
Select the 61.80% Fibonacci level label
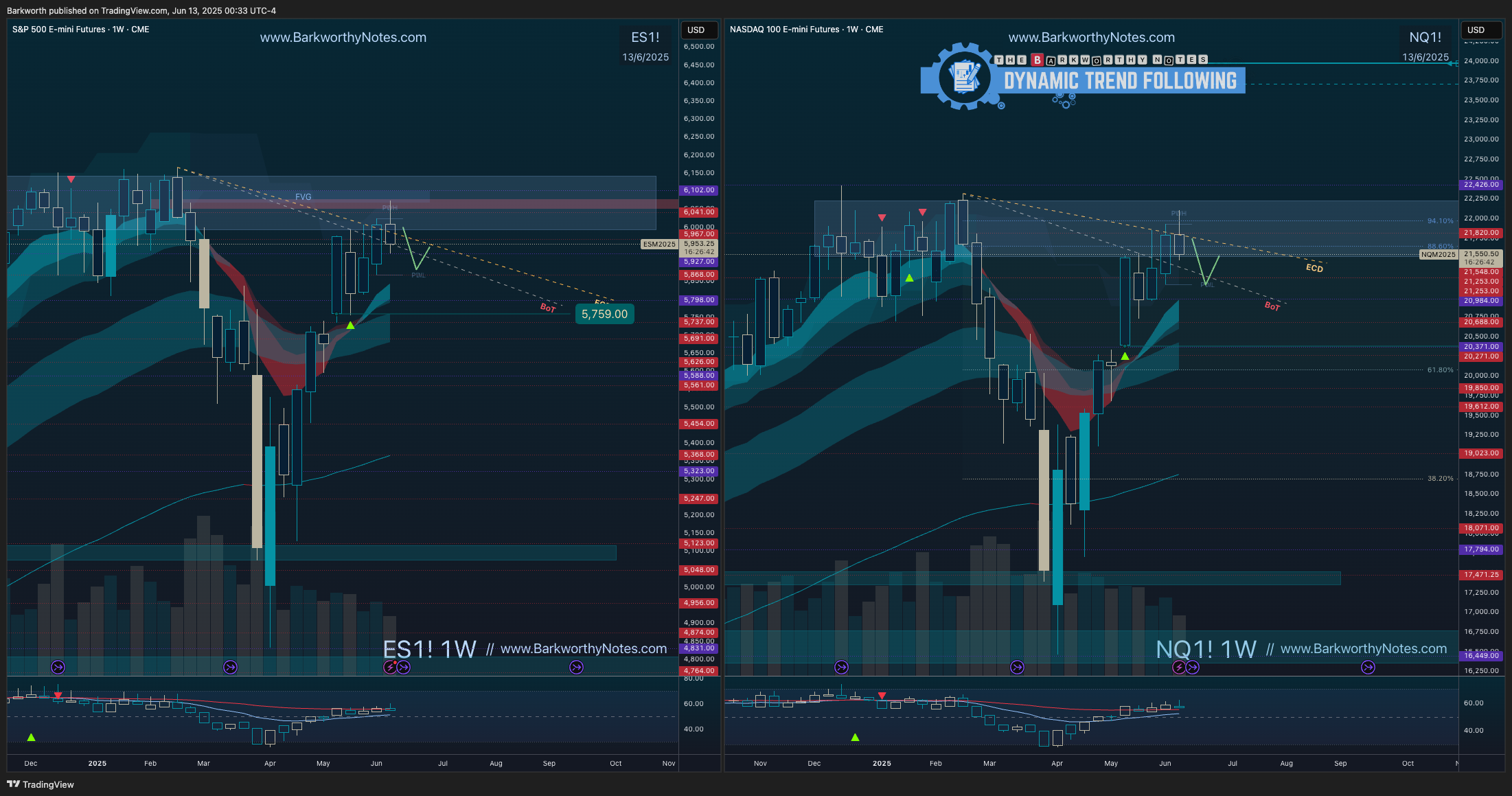tap(1440, 369)
